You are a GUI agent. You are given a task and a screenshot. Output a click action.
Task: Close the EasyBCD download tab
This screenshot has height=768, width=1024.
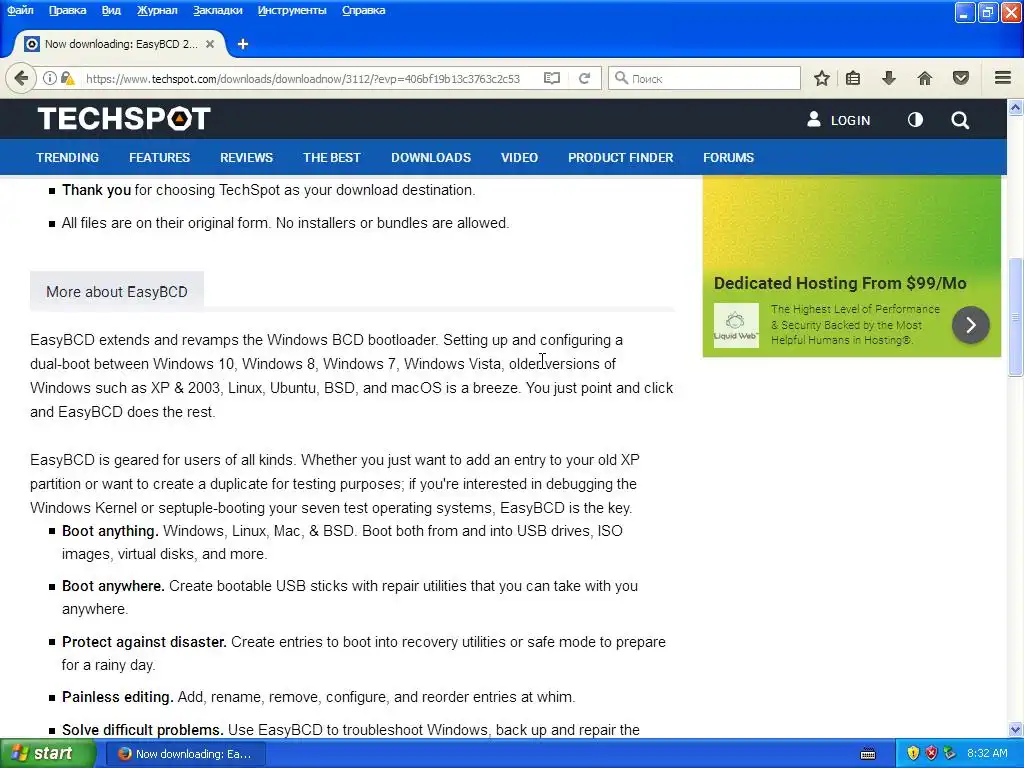tap(210, 44)
